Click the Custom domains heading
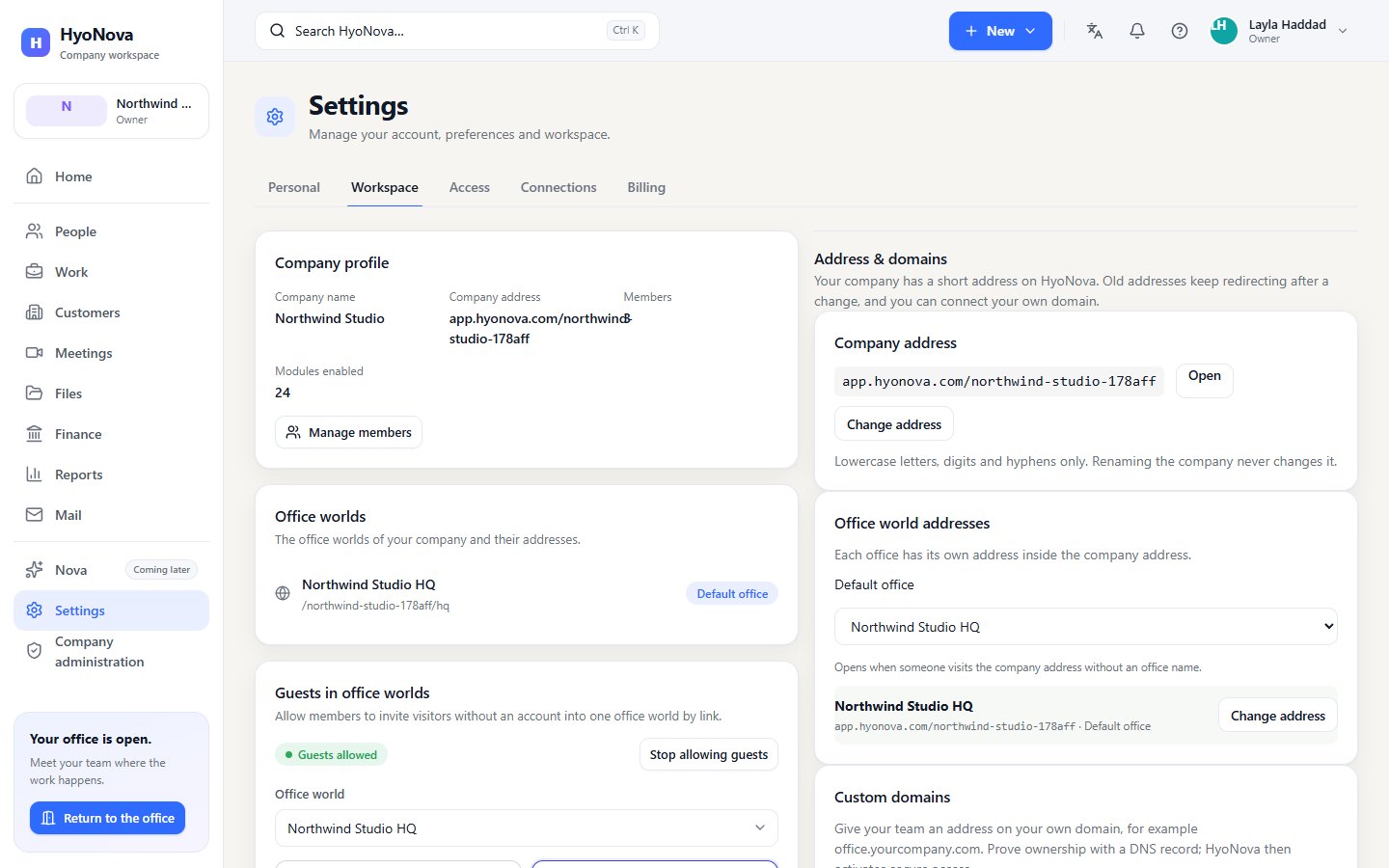The height and width of the screenshot is (868, 1389). 892,798
